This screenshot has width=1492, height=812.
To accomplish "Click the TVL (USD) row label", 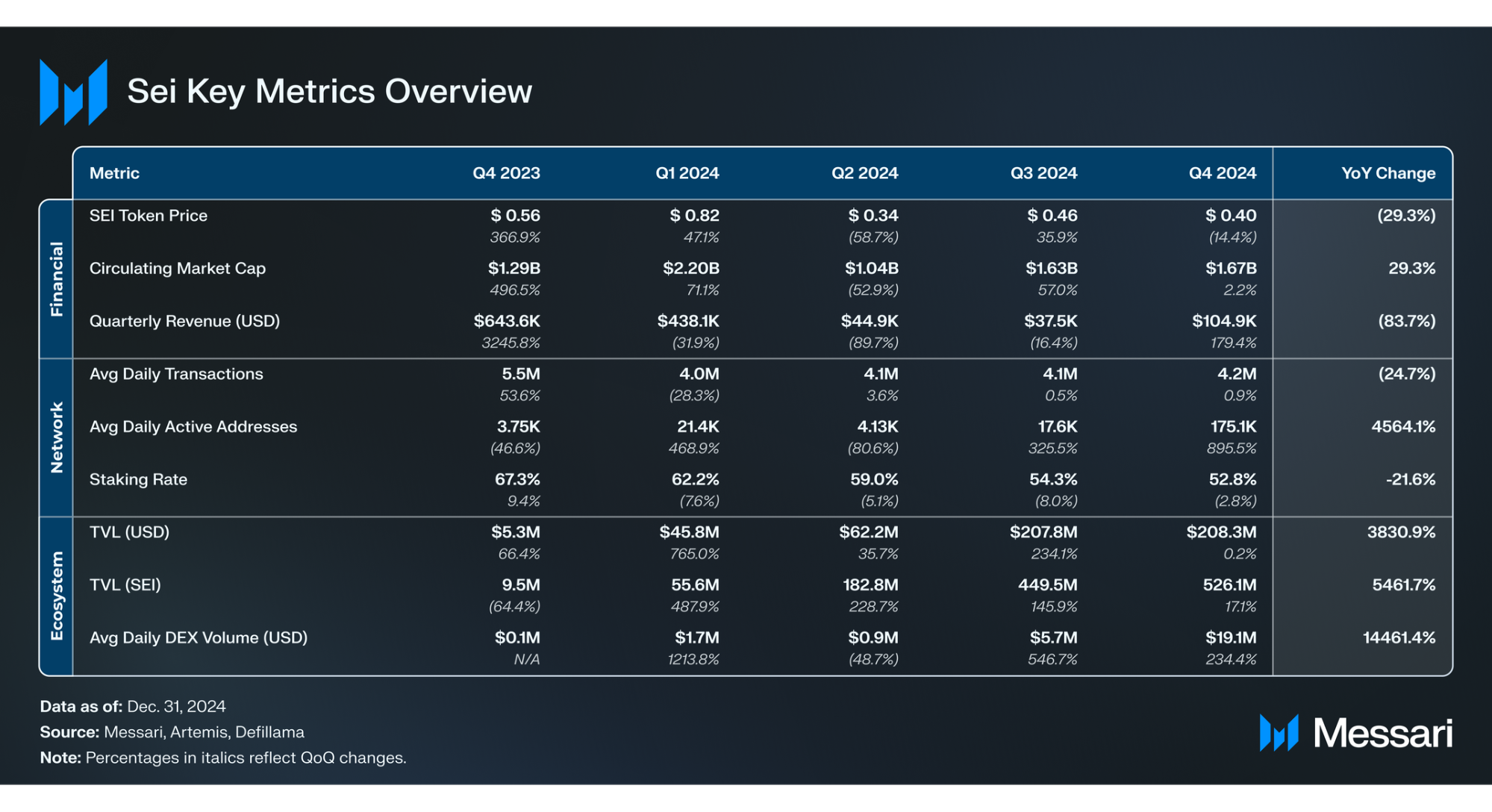I will (x=129, y=532).
